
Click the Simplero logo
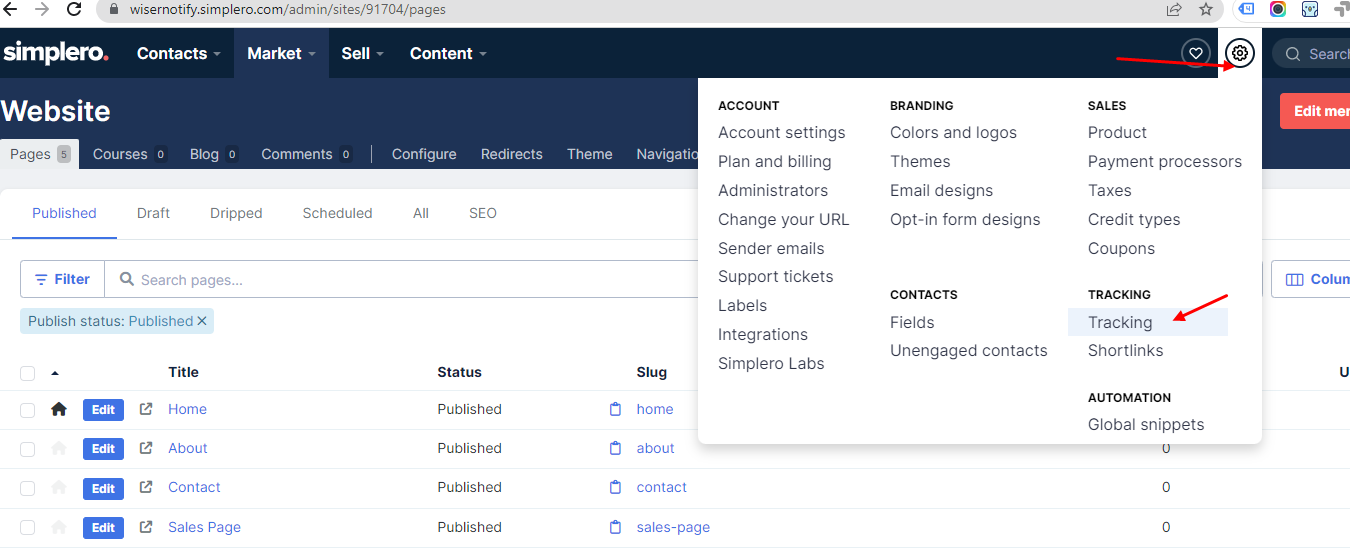coord(55,53)
